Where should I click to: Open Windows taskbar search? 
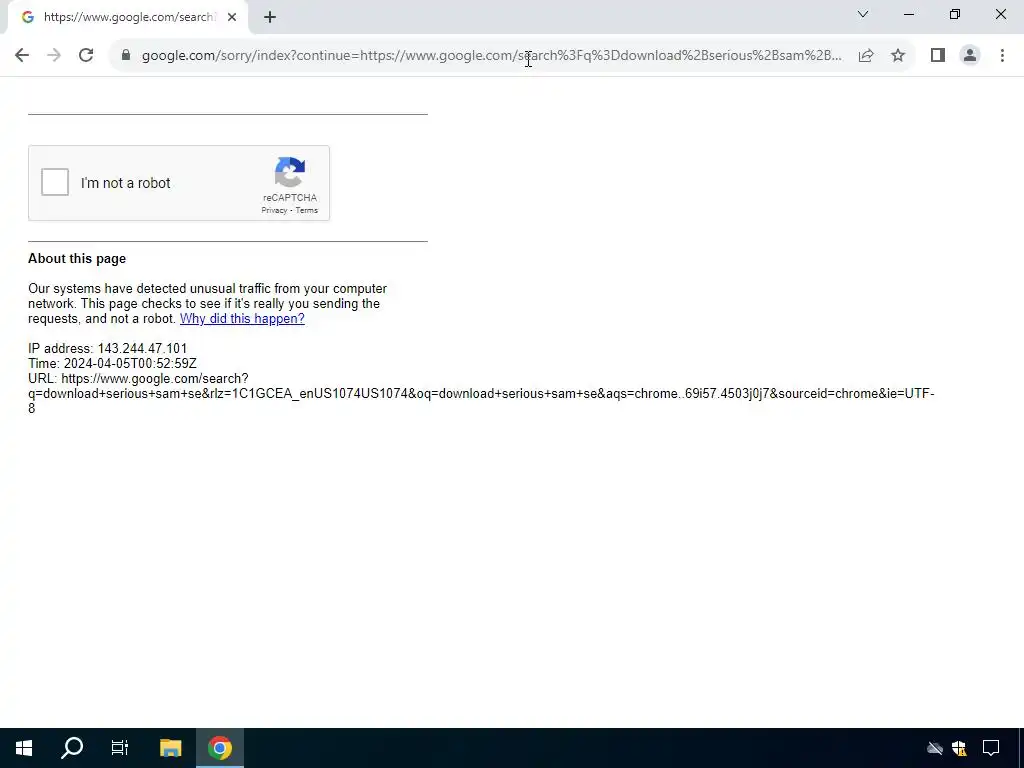tap(72, 748)
